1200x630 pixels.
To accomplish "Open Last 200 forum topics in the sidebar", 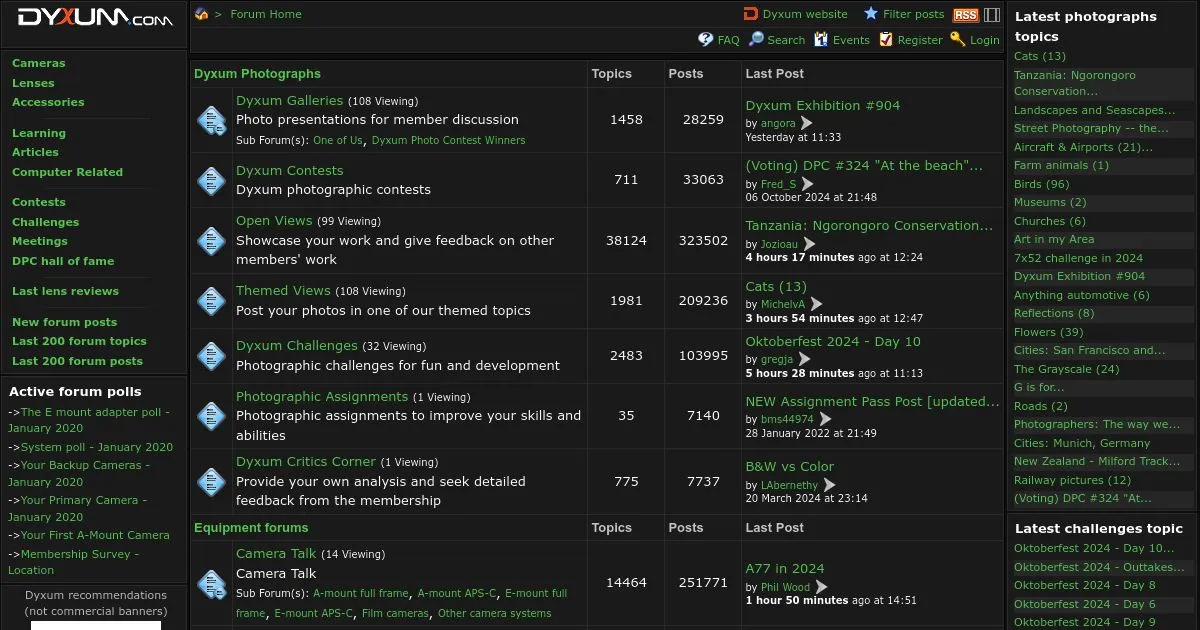I will coord(79,341).
